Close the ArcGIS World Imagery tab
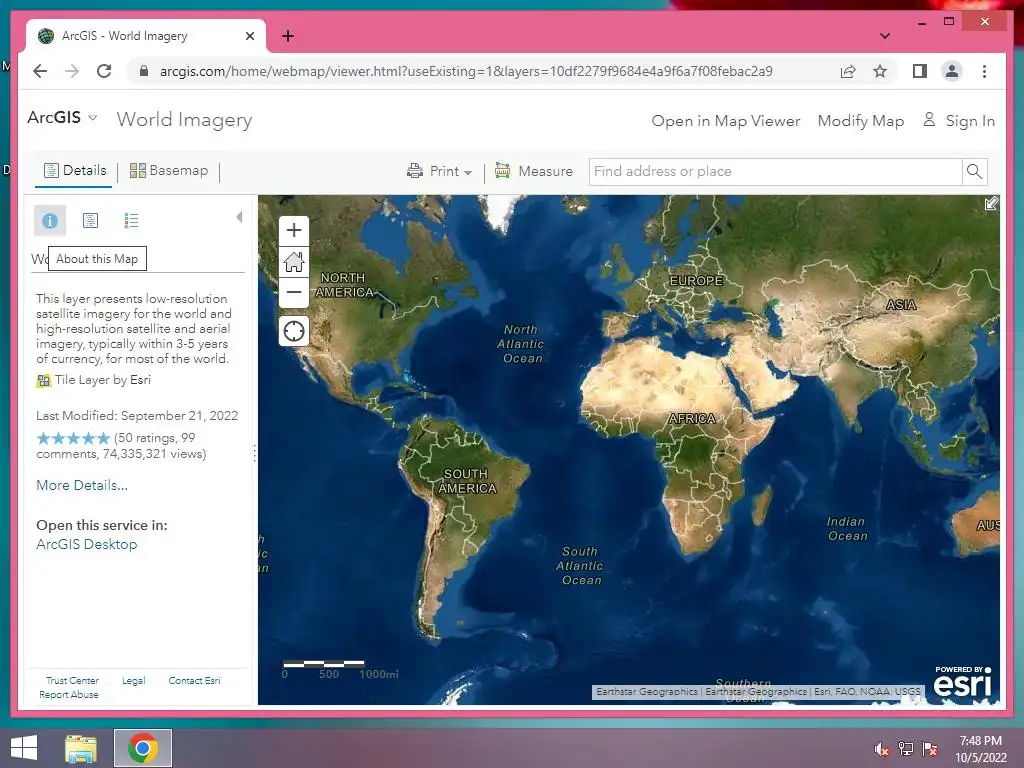The image size is (1024, 768). pos(249,36)
